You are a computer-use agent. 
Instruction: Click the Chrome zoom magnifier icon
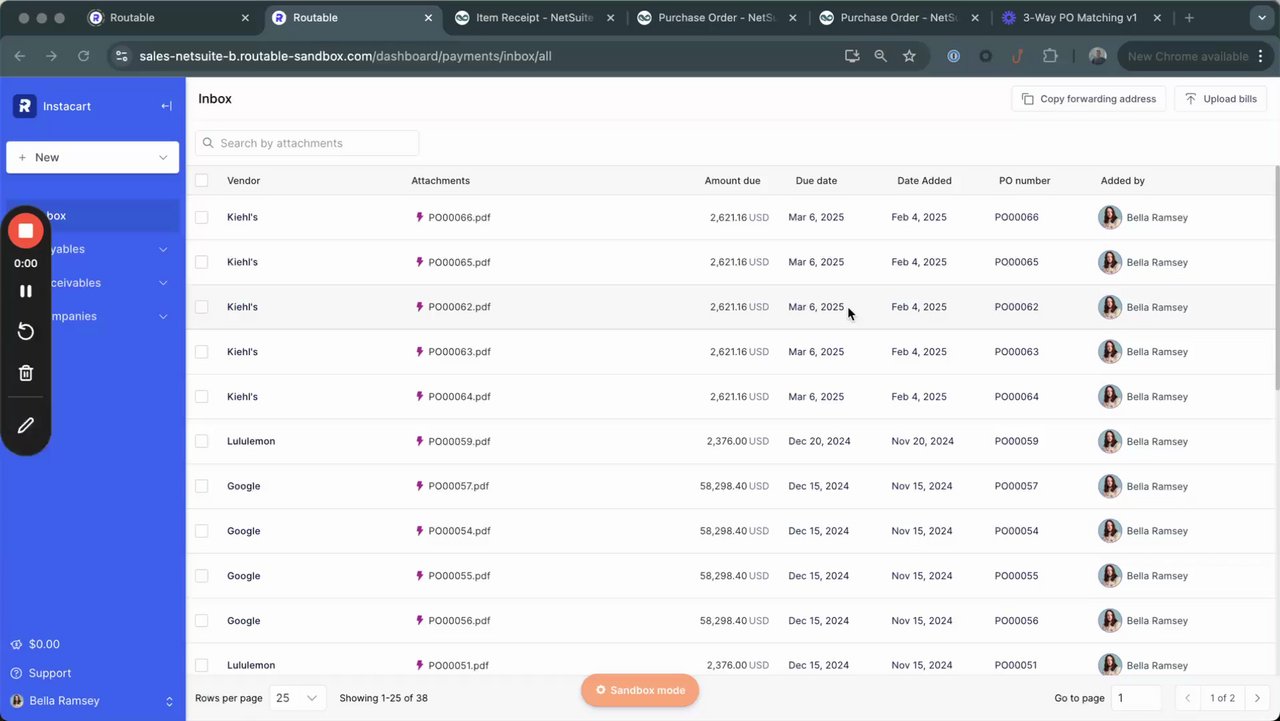[x=880, y=56]
